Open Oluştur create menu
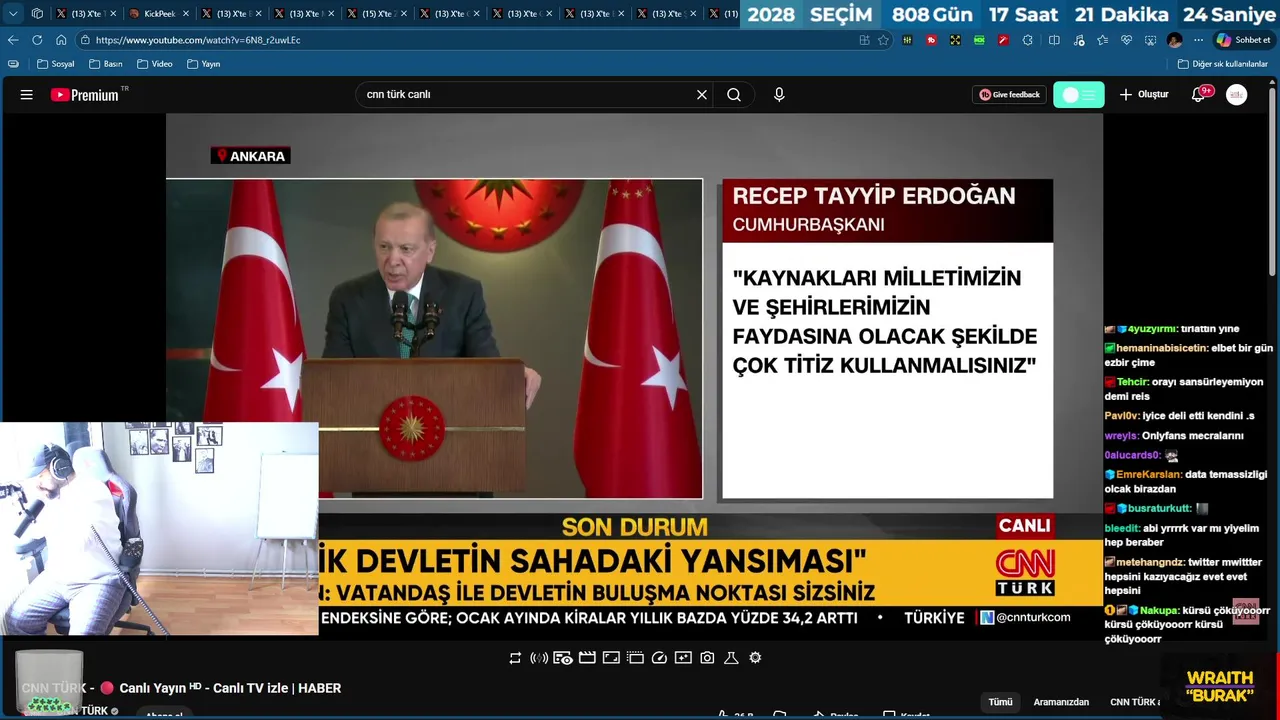Image resolution: width=1280 pixels, height=720 pixels. coord(1143,95)
